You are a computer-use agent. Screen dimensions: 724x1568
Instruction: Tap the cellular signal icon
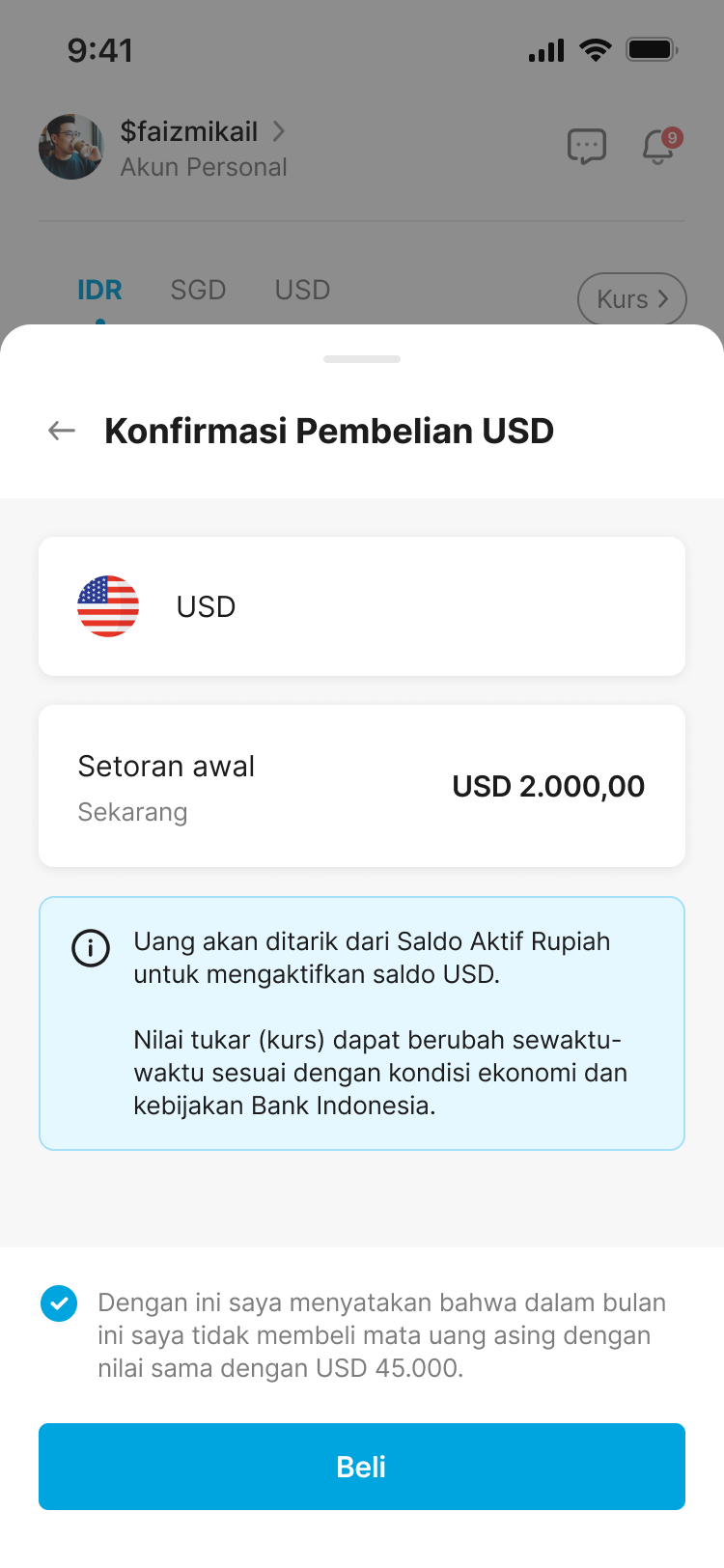tap(546, 51)
